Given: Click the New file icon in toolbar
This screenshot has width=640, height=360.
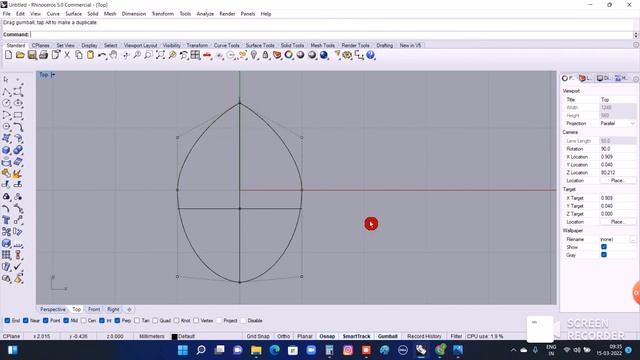Looking at the screenshot, I should click(8, 55).
